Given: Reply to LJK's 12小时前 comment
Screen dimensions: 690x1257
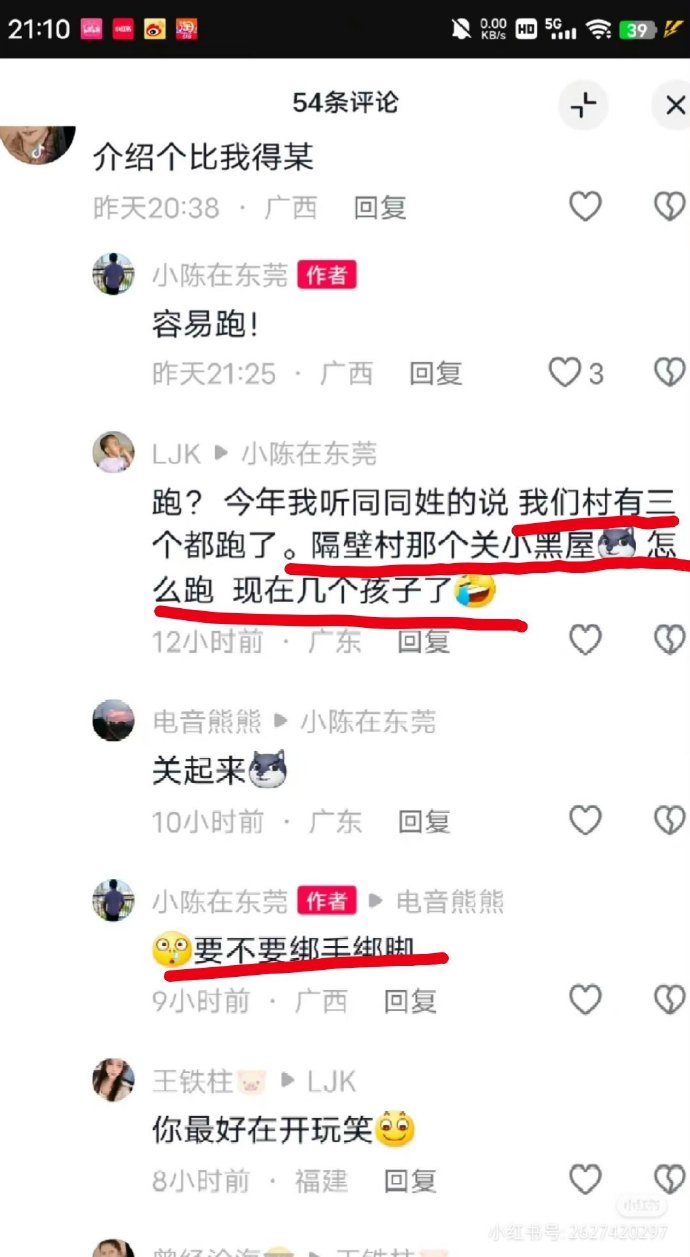Looking at the screenshot, I should (424, 641).
